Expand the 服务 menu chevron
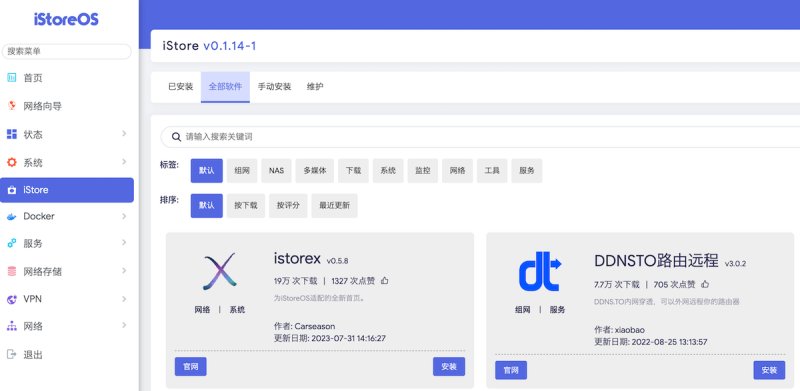800x391 pixels. (x=124, y=243)
